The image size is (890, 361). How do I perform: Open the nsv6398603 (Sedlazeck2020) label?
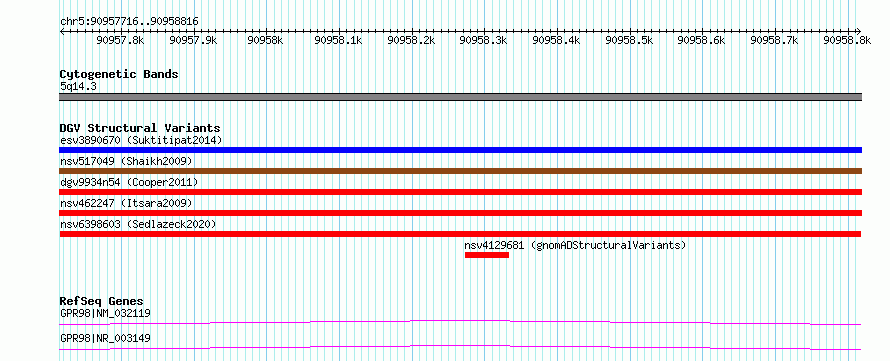pyautogui.click(x=138, y=224)
